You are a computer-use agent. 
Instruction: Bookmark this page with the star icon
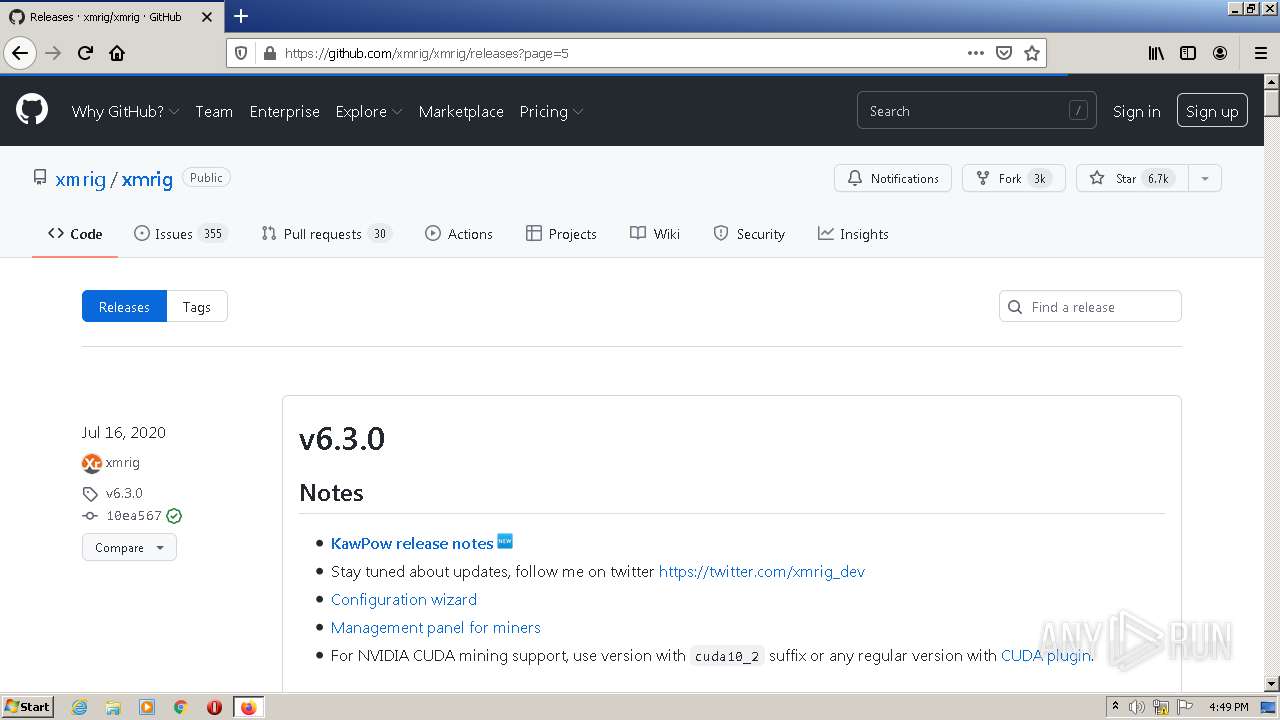pyautogui.click(x=1032, y=53)
